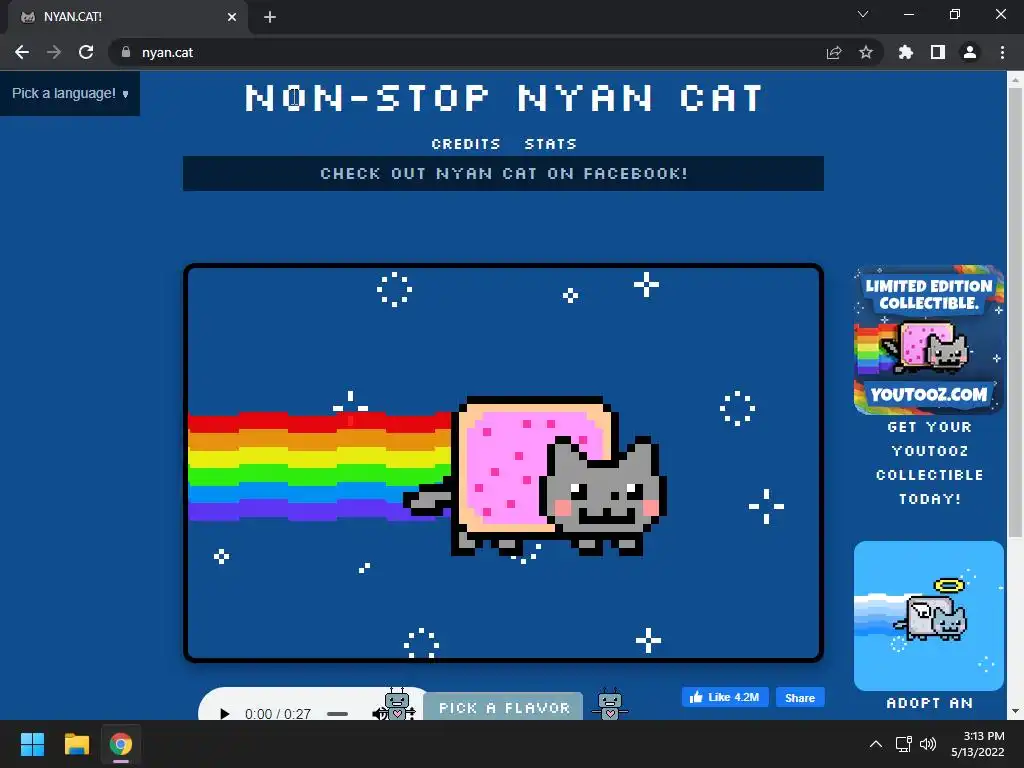Click the browser forward arrow
The height and width of the screenshot is (768, 1024).
(54, 52)
